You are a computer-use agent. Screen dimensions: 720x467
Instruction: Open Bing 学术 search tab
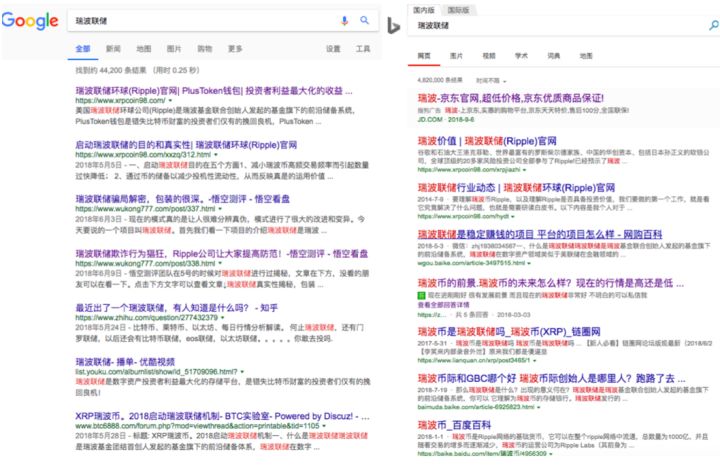pyautogui.click(x=521, y=55)
